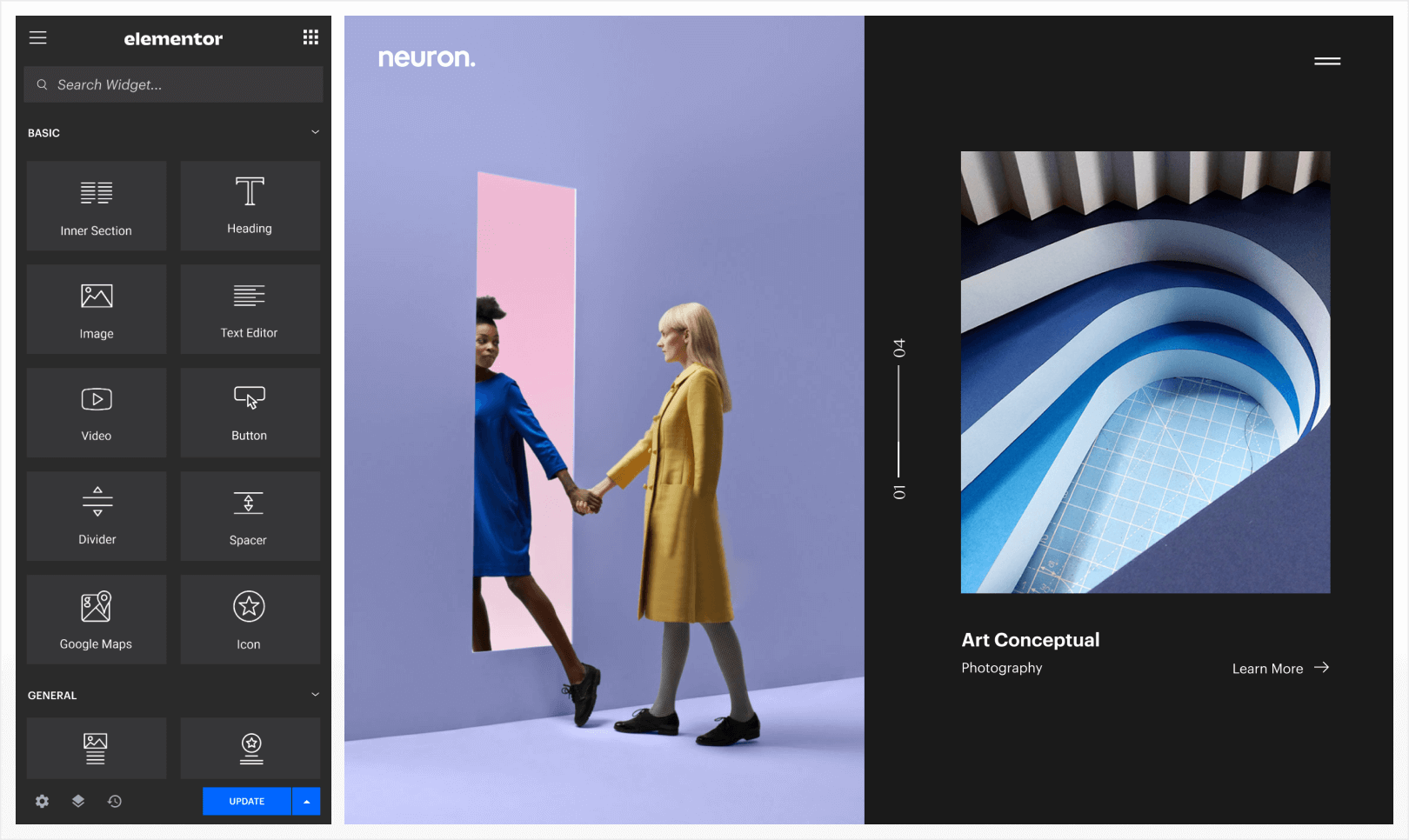Open the widgets grid panel icon

[311, 37]
